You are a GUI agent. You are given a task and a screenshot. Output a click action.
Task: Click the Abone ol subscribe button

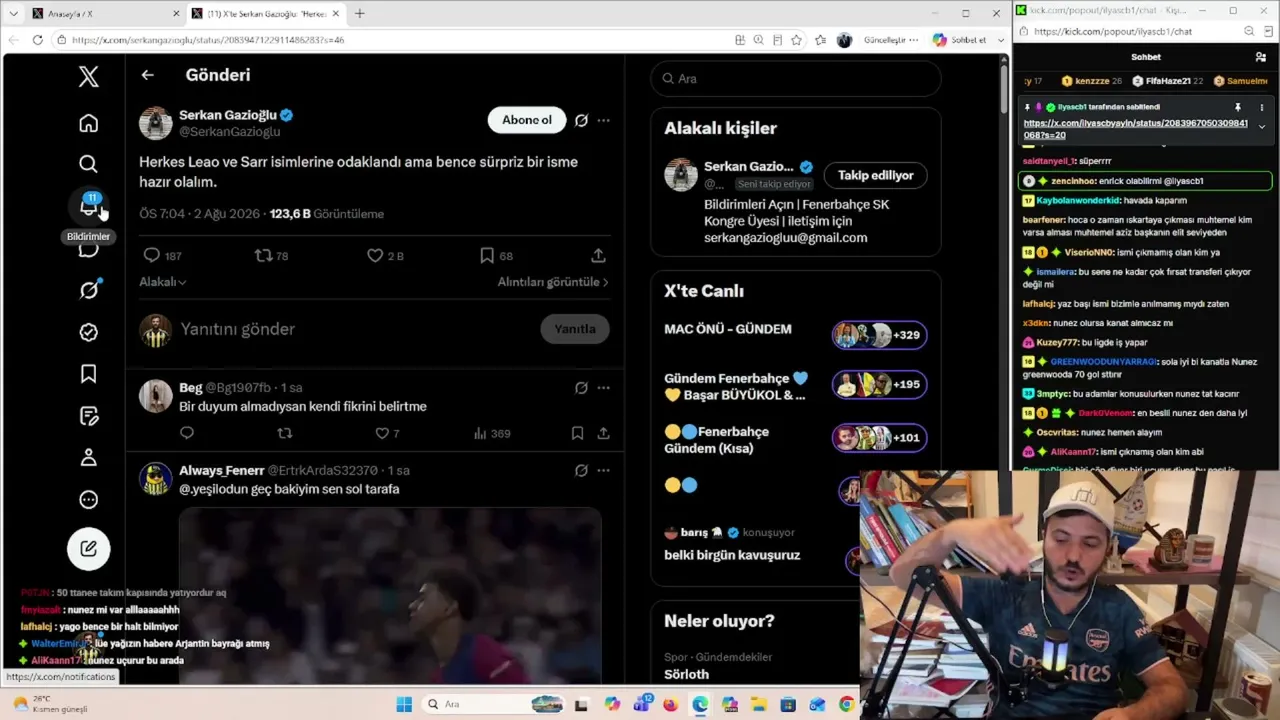[x=527, y=120]
